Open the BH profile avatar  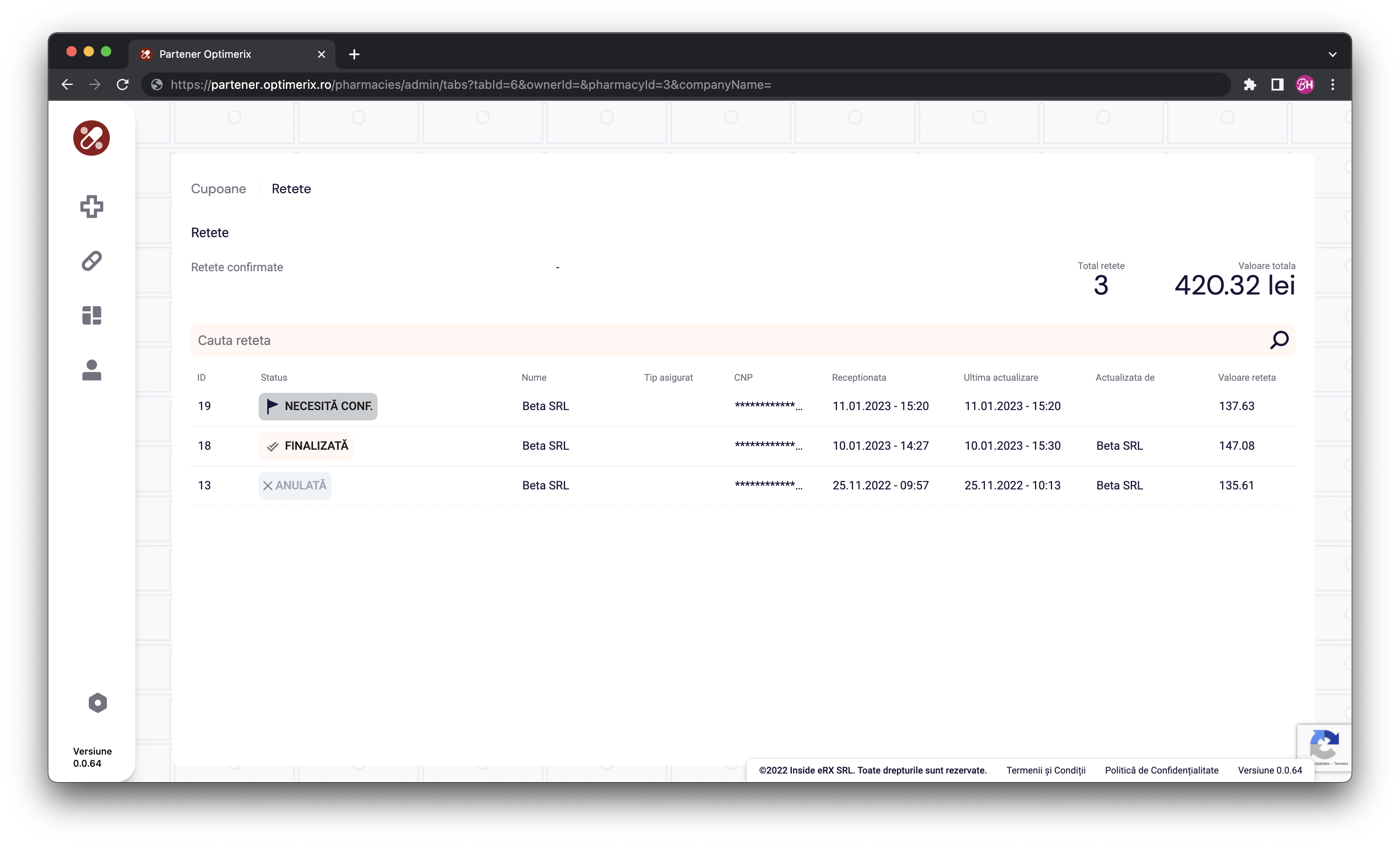(x=1305, y=85)
